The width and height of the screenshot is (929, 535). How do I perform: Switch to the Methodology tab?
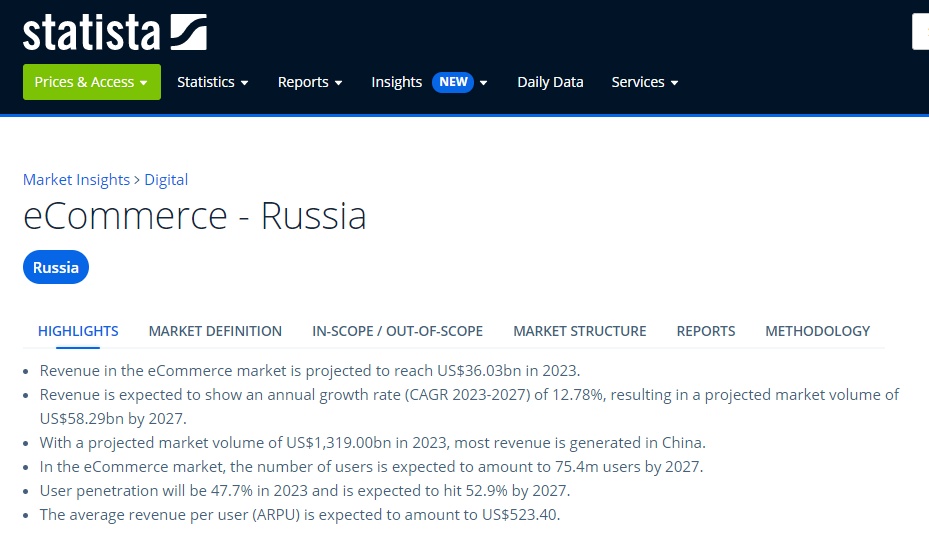[x=818, y=331]
